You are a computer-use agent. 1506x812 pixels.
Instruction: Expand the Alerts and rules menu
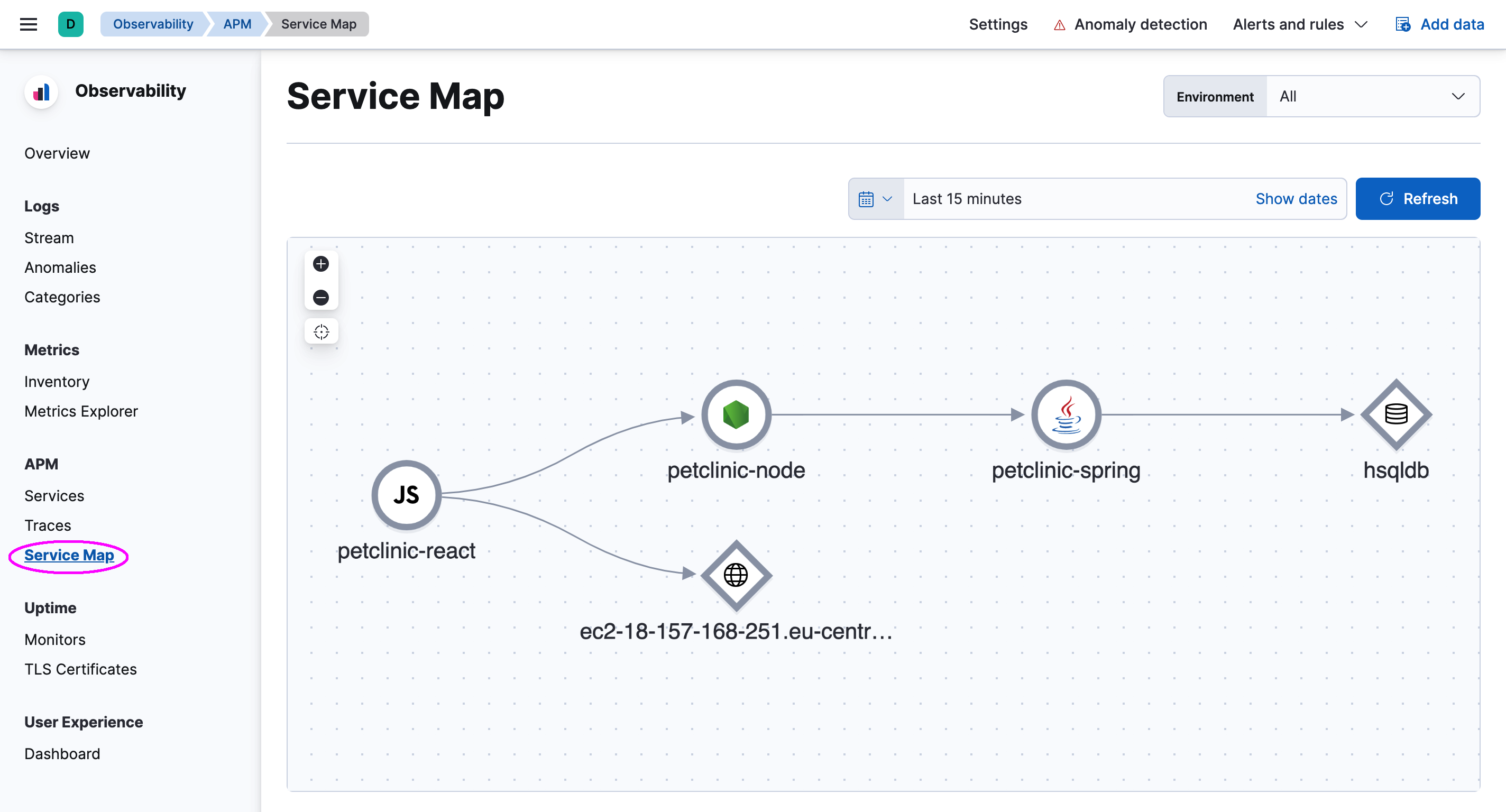point(1300,24)
